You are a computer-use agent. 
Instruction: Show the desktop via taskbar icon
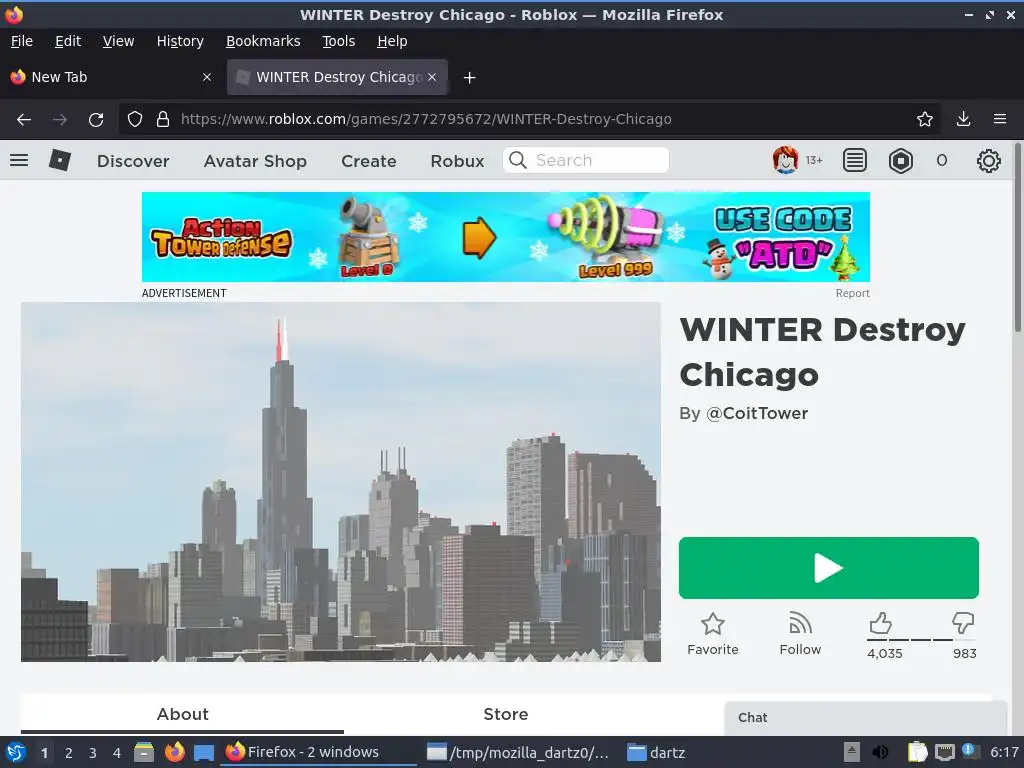(x=204, y=752)
